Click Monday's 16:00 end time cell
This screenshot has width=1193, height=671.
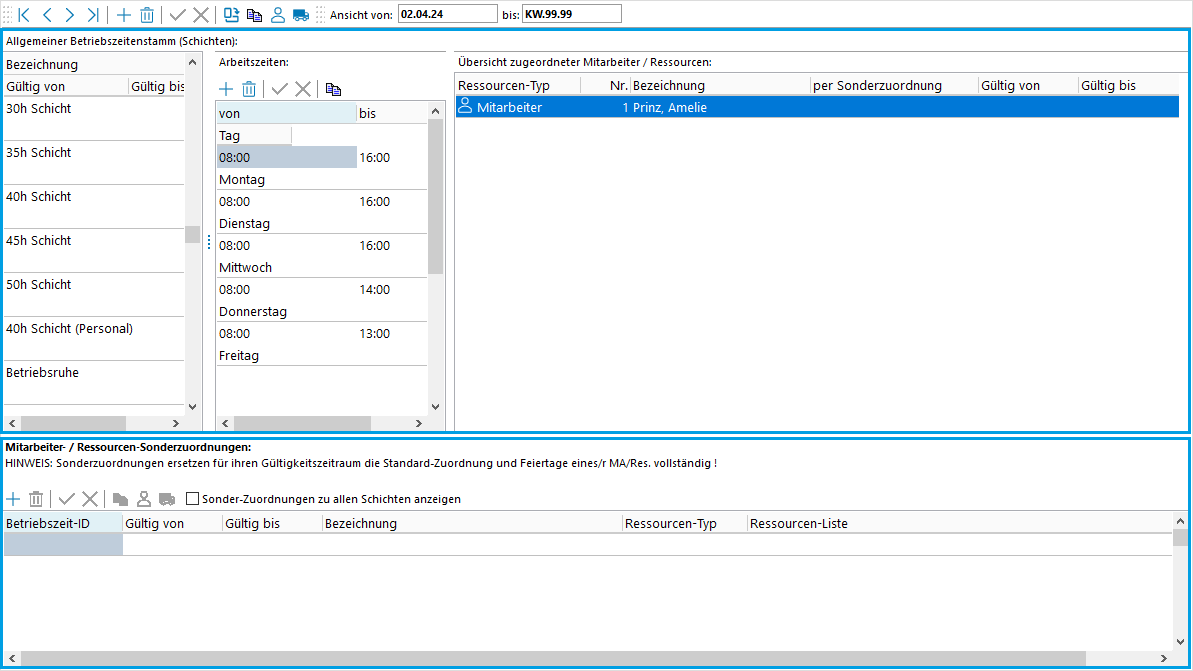pos(375,158)
